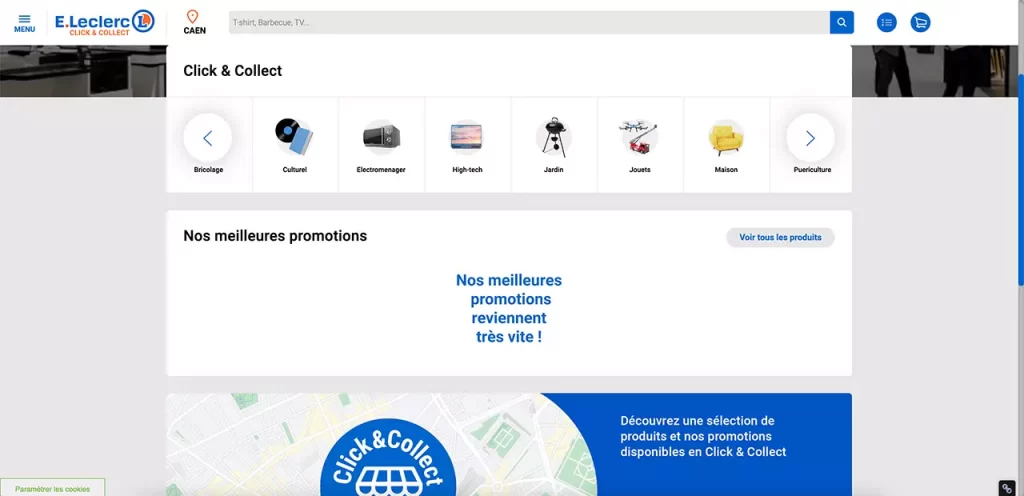Open Paramétrer les cookies button
Image resolution: width=1024 pixels, height=496 pixels.
click(x=52, y=488)
